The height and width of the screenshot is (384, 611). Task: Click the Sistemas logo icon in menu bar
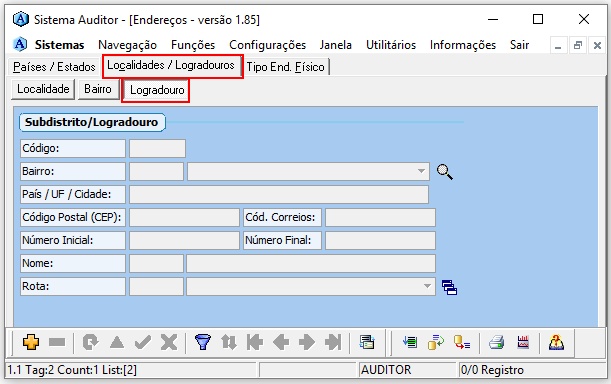[20, 44]
